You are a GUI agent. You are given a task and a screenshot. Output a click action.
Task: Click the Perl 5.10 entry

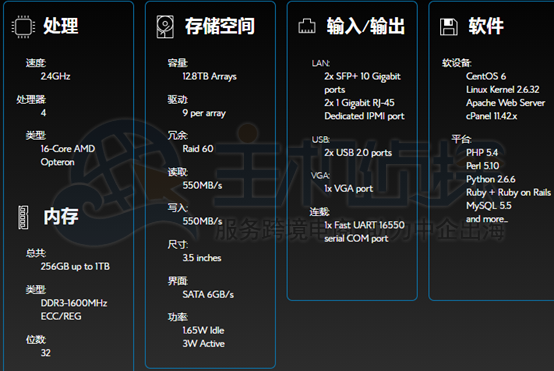click(483, 166)
